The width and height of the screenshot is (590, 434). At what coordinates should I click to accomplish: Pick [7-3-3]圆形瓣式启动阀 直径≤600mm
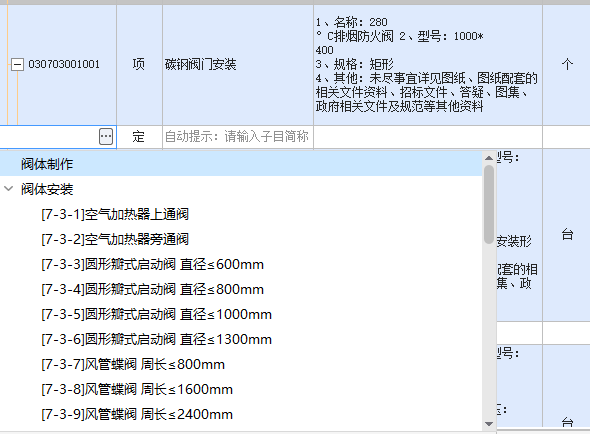152,264
